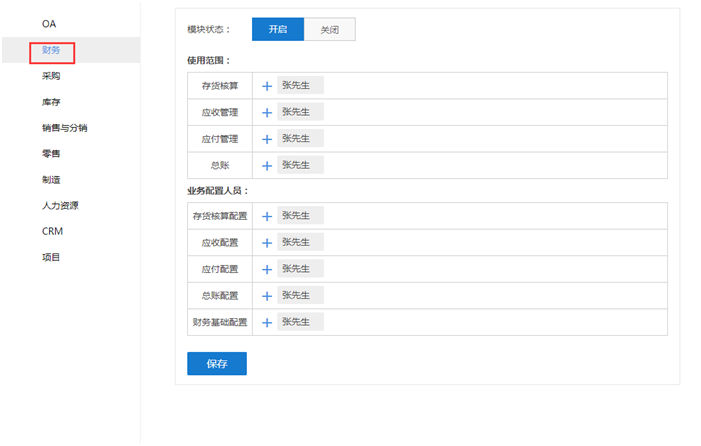
Task: Go to the 销售与分销 module
Action: tap(64, 128)
